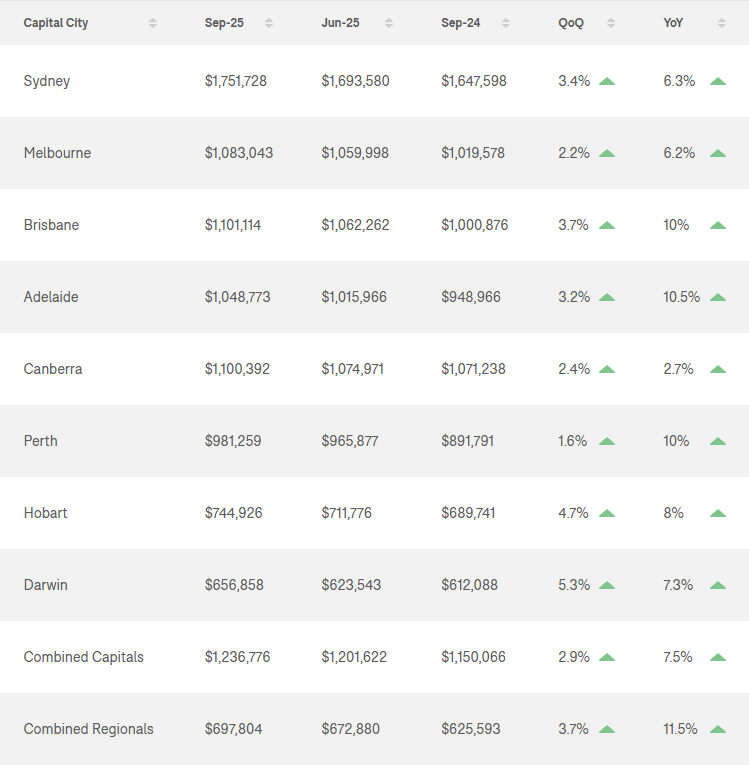
Task: Click the Combined Capitals row label
Action: [x=84, y=657]
